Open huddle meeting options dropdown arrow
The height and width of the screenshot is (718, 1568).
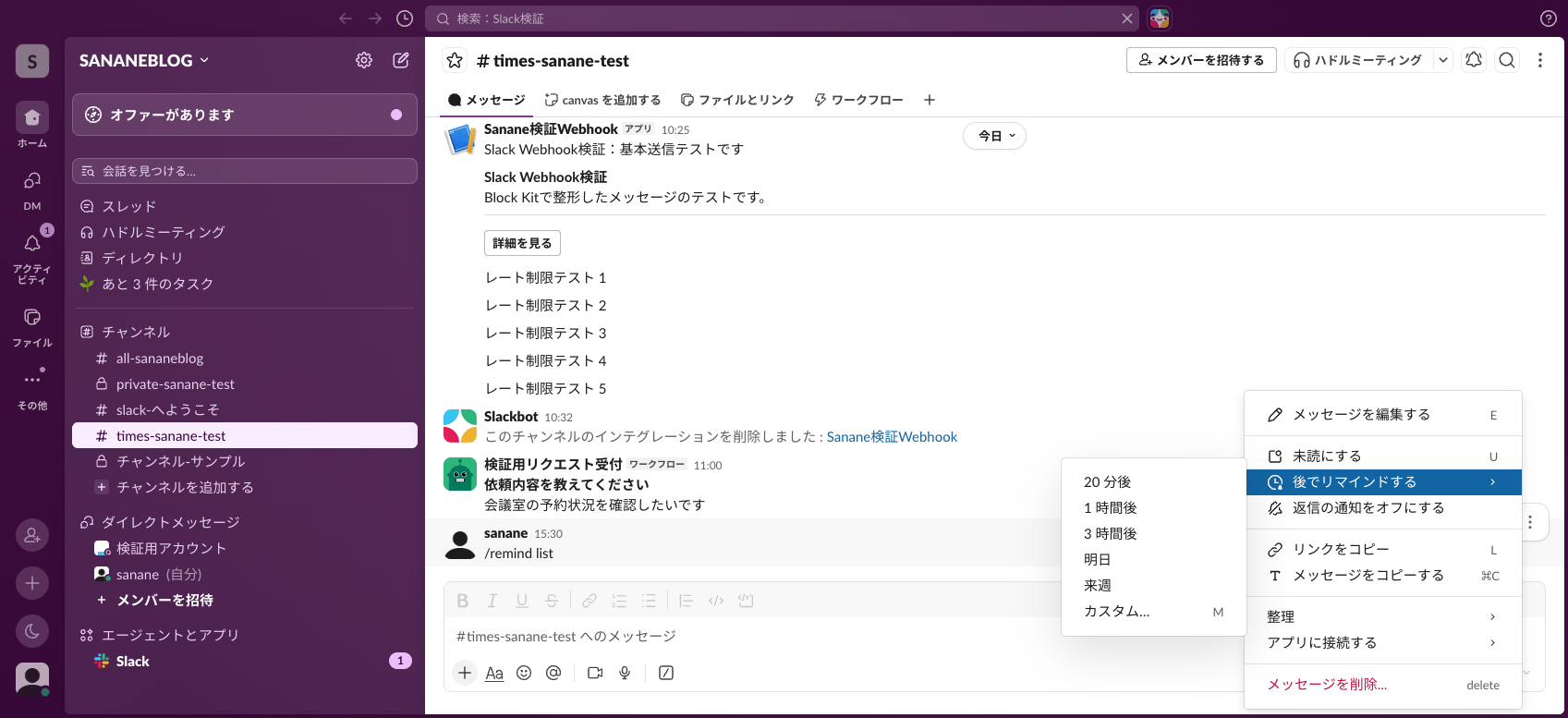coord(1443,60)
